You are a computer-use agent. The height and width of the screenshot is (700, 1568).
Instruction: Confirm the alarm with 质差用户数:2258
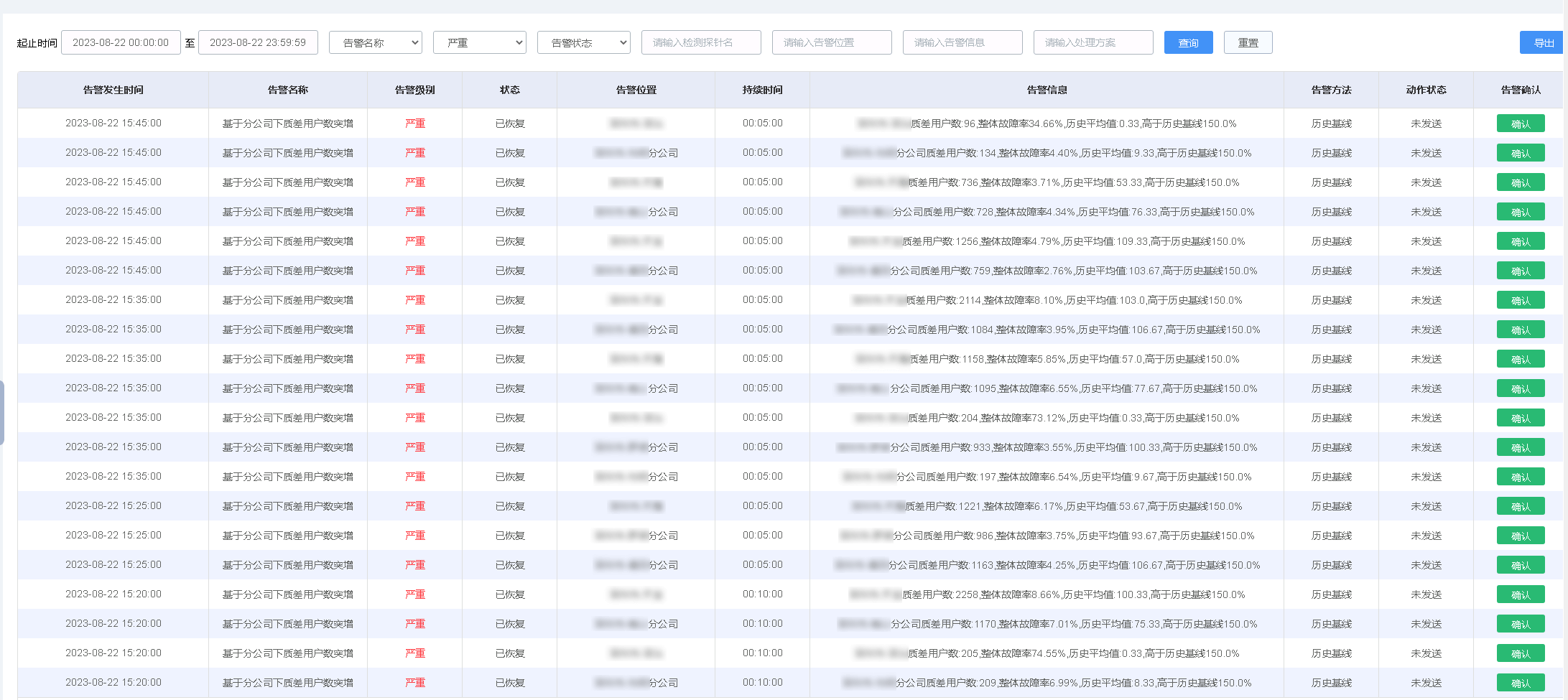click(1520, 594)
